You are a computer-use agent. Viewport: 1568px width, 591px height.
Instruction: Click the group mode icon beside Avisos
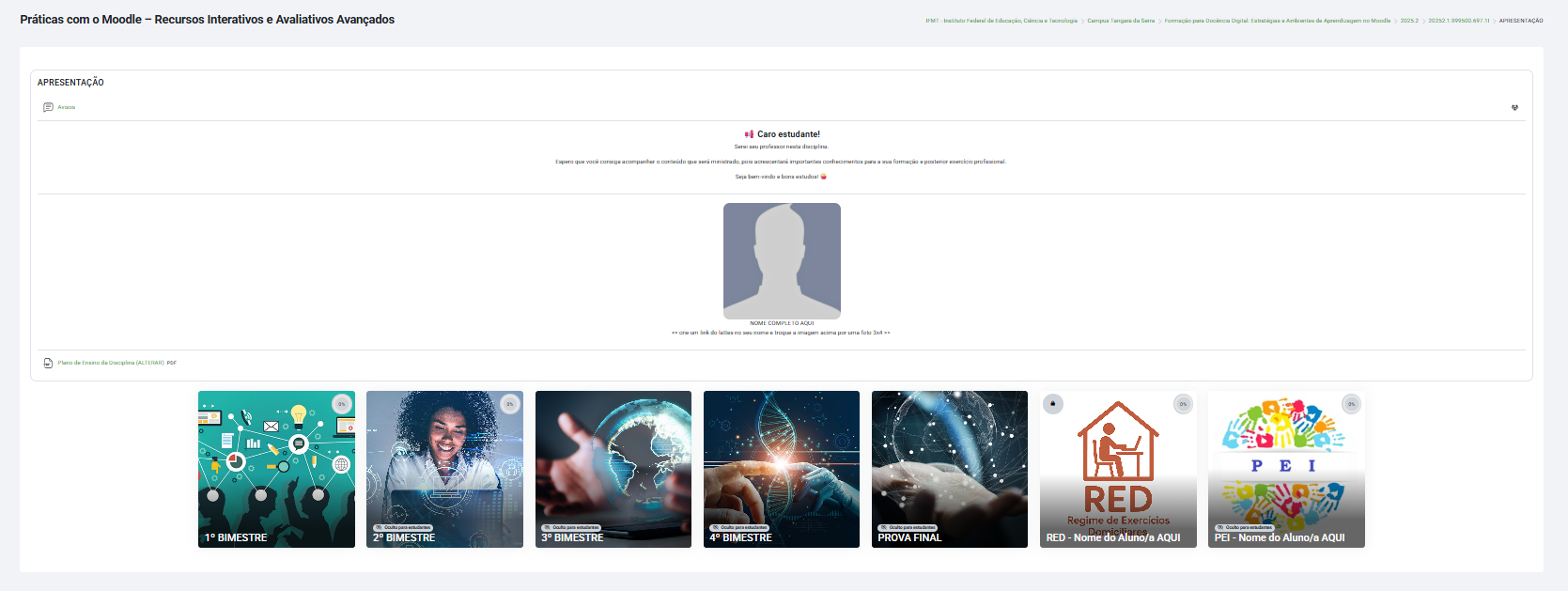pos(1514,107)
